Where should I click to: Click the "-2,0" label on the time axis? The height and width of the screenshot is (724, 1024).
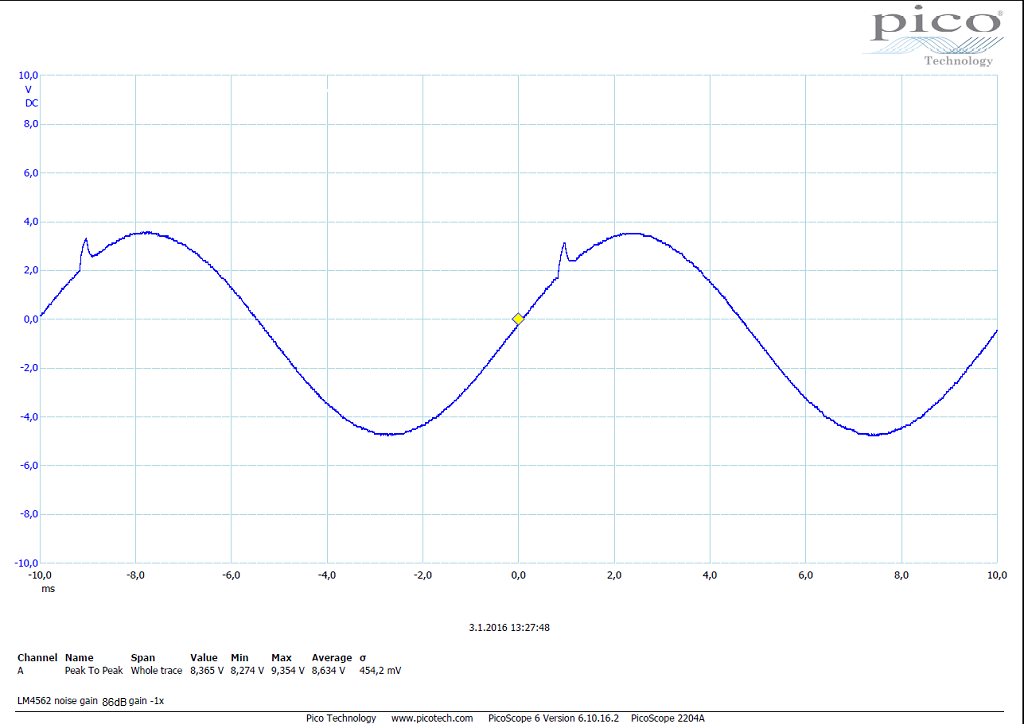tap(423, 575)
